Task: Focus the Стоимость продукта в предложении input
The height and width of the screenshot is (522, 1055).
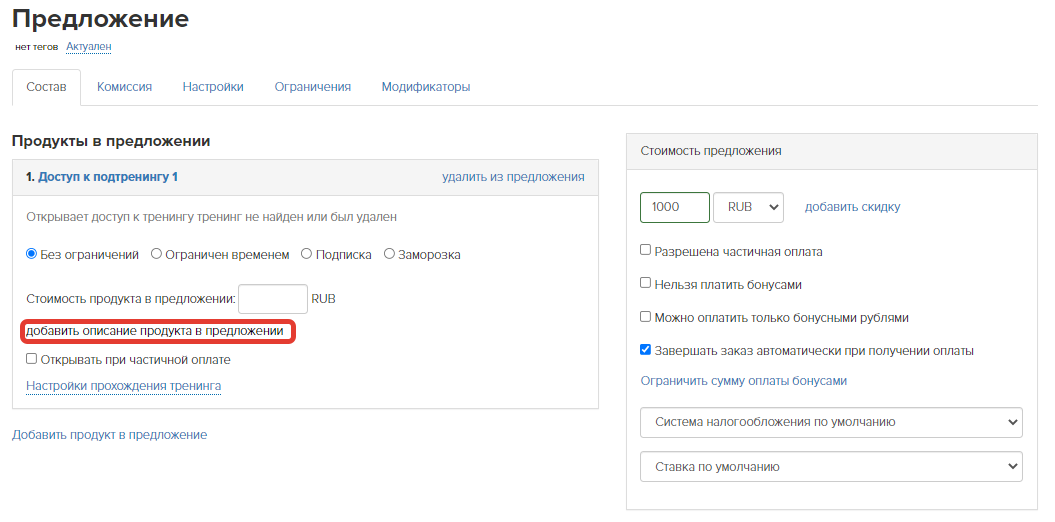Action: click(x=273, y=299)
